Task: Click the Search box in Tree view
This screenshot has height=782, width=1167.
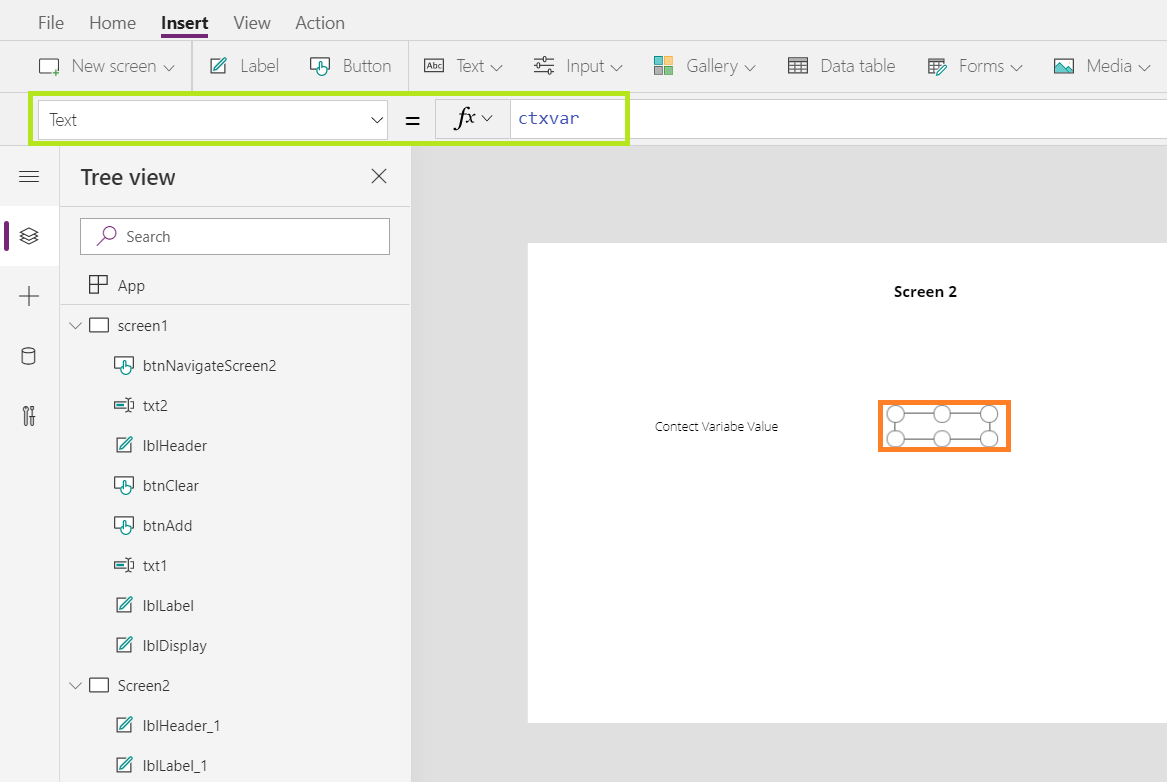Action: click(234, 236)
